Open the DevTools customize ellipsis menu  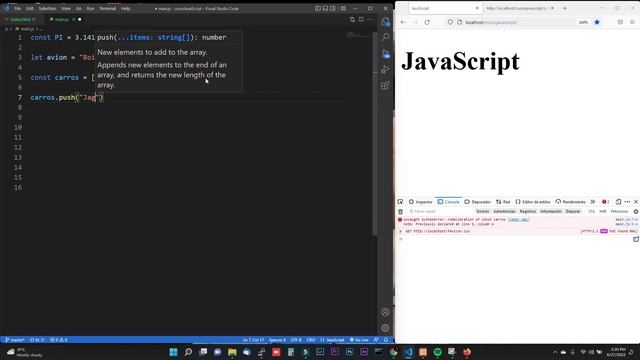(627, 202)
